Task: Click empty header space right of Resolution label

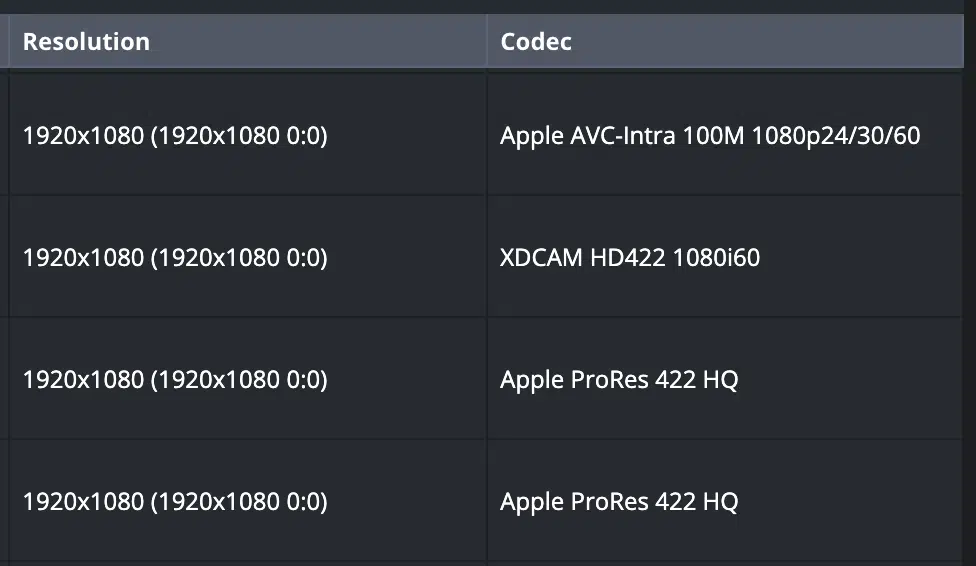Action: tap(317, 42)
